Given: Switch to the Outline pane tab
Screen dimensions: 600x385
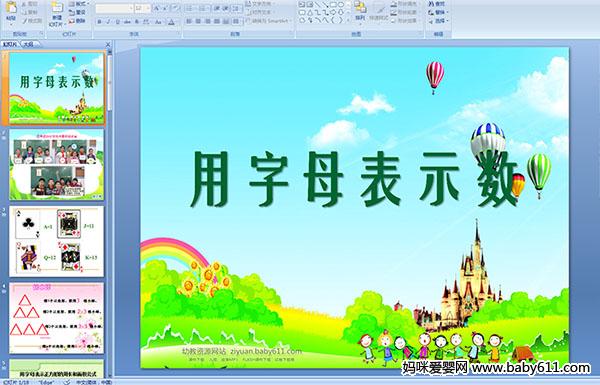Looking at the screenshot, I should [27, 44].
